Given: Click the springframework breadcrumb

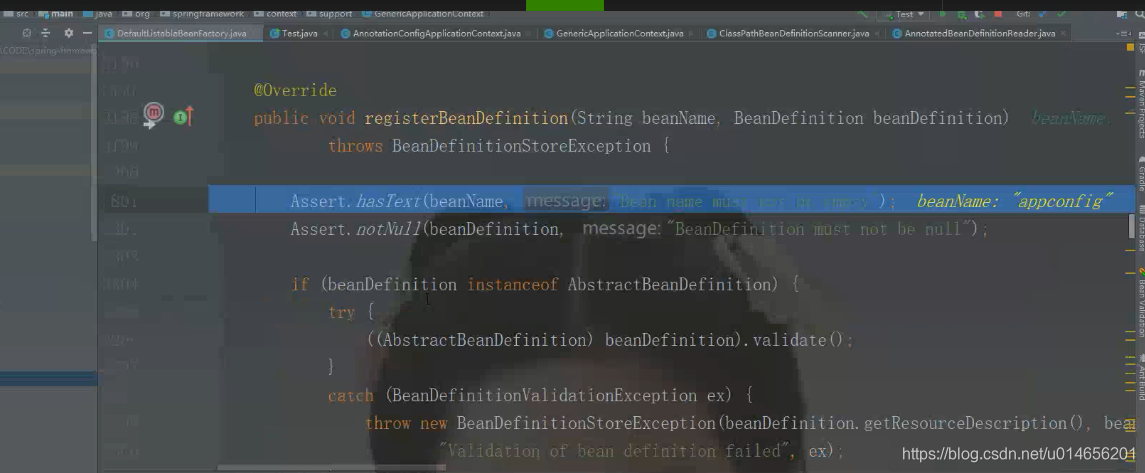Looking at the screenshot, I should (x=202, y=14).
